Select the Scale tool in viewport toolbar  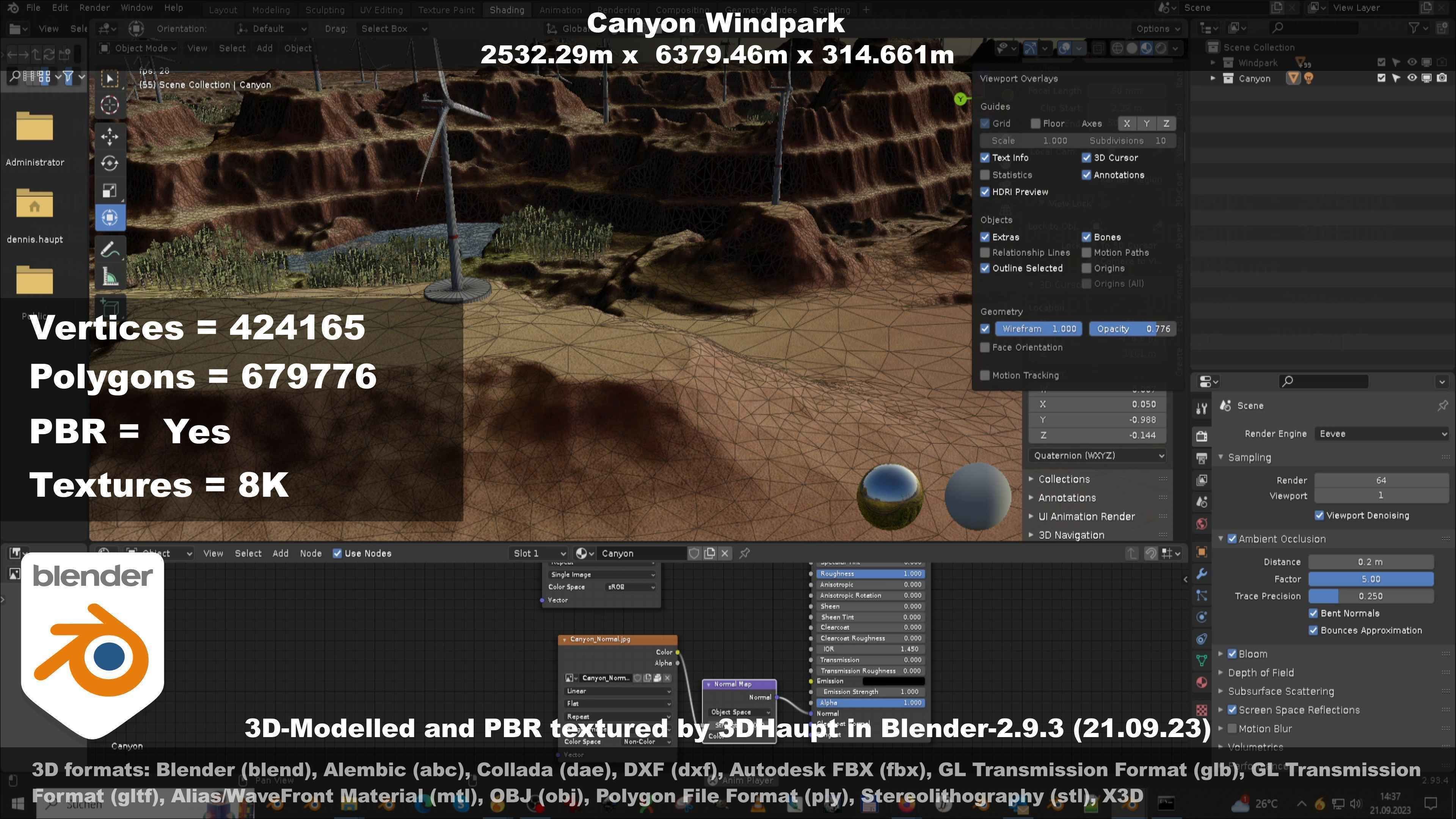click(x=110, y=190)
